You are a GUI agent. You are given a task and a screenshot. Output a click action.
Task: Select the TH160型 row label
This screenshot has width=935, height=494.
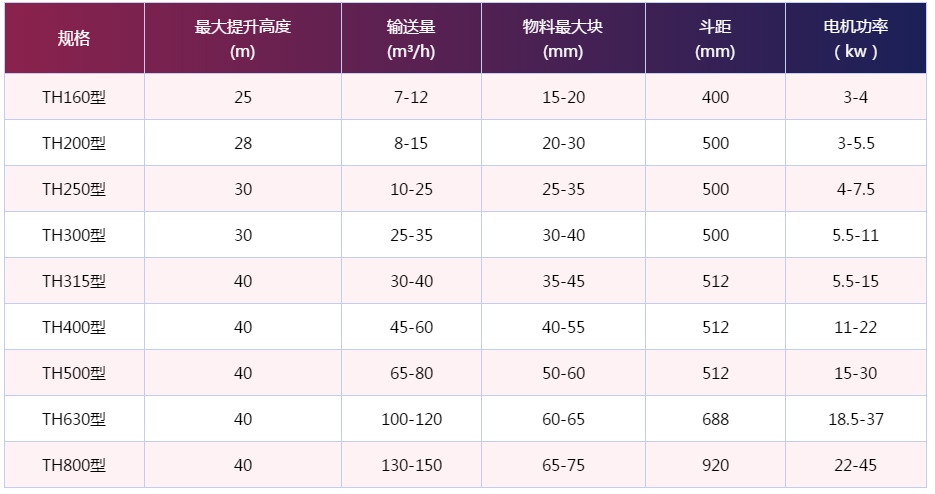[74, 97]
